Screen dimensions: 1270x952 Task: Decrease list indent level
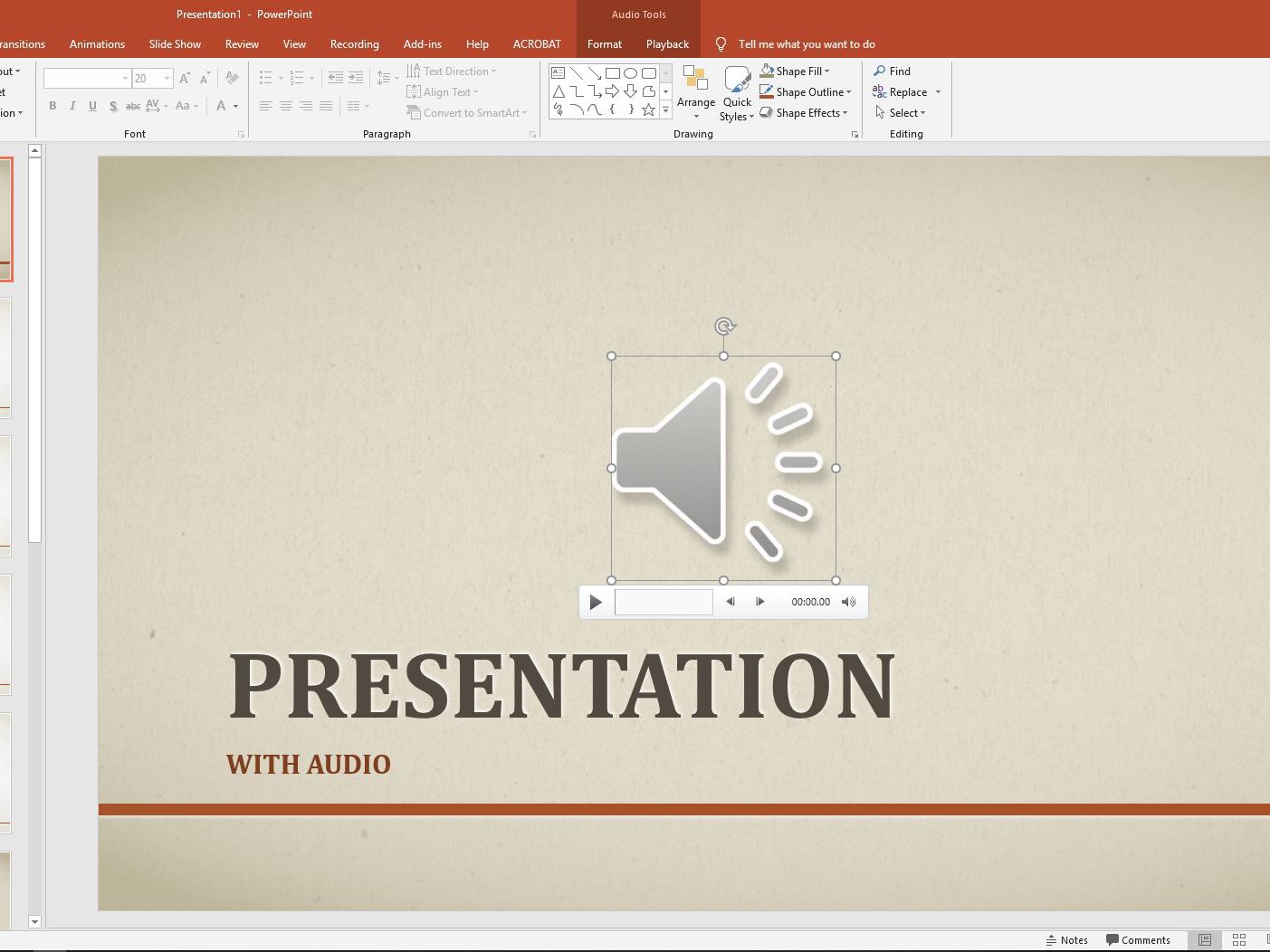[335, 79]
